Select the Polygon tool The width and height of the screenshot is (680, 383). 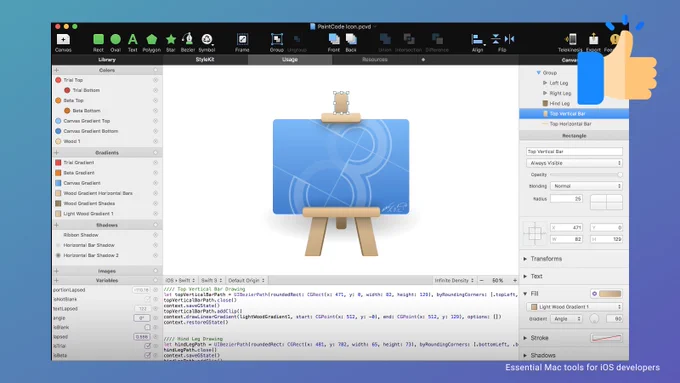151,43
